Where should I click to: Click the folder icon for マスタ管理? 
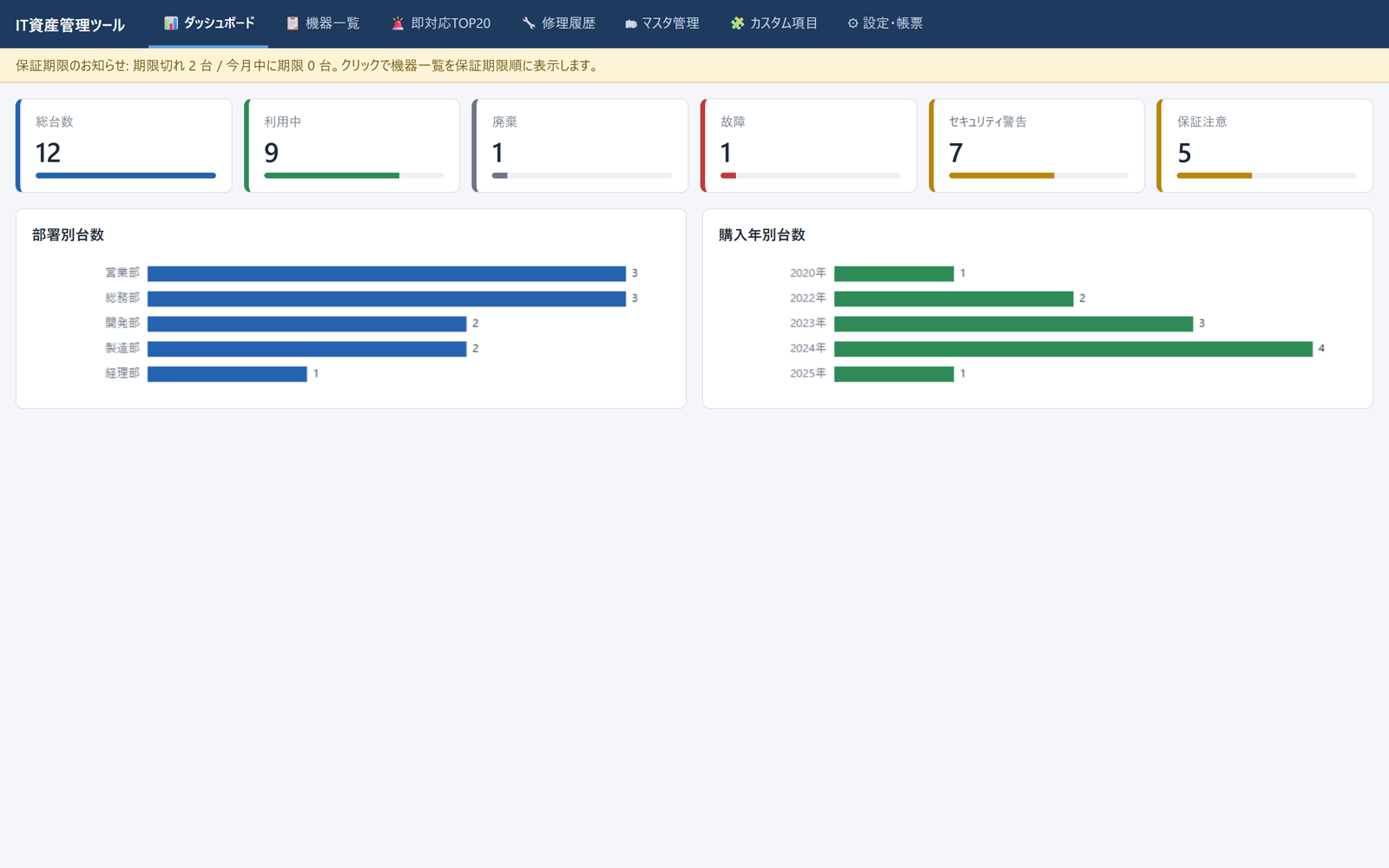coord(631,24)
